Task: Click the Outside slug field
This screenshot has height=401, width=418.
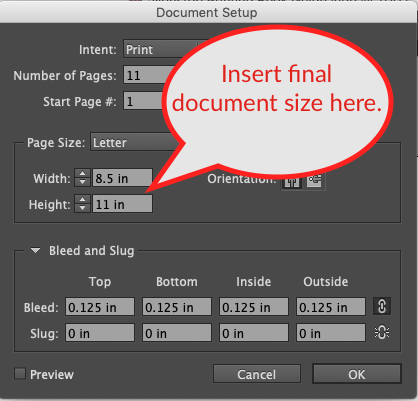Action: pyautogui.click(x=331, y=333)
